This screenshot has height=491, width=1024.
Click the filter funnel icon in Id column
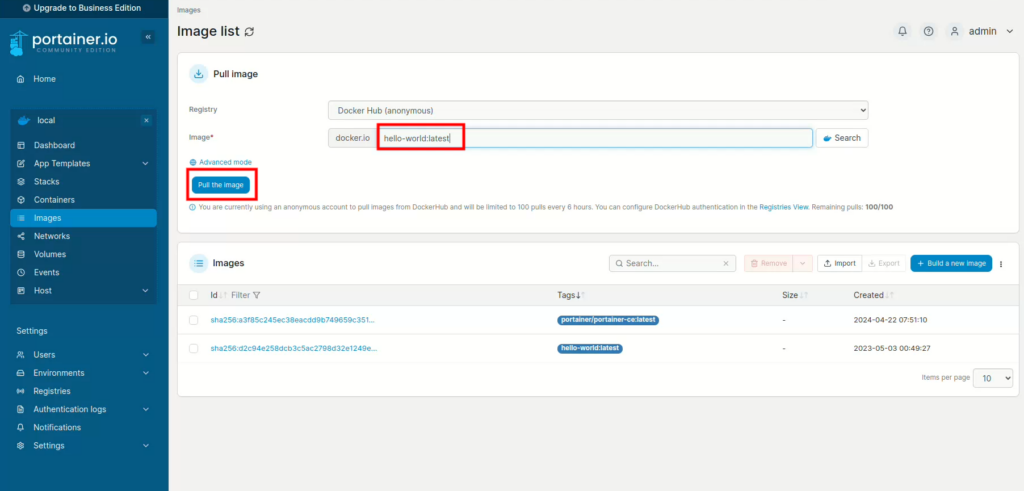[x=257, y=295]
